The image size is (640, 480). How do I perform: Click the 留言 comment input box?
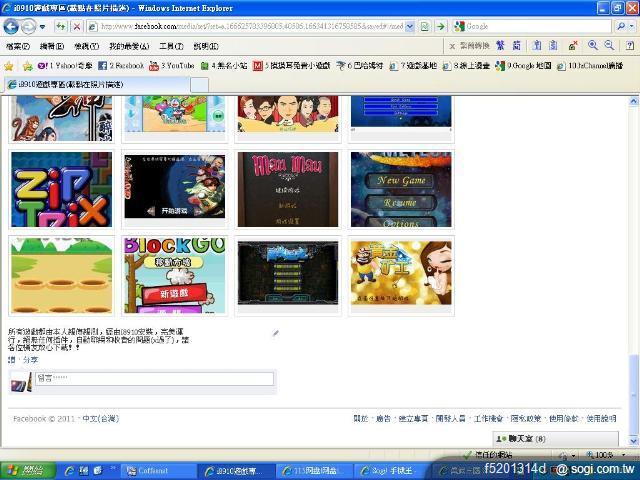pyautogui.click(x=154, y=379)
